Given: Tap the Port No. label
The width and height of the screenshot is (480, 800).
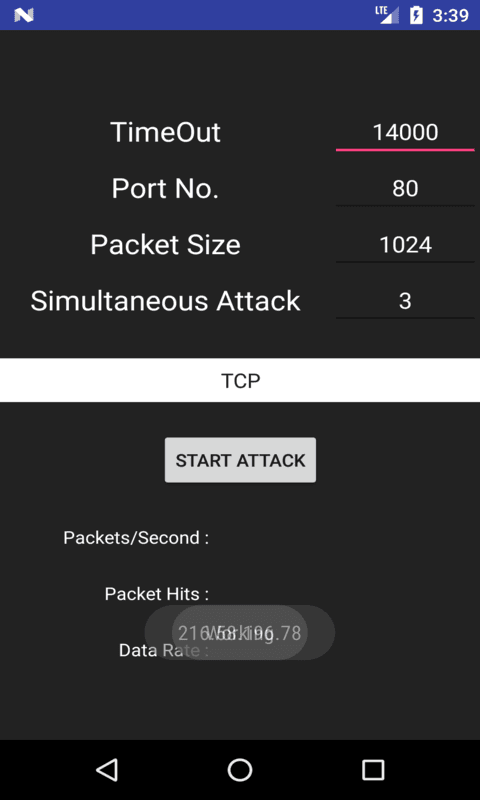Looking at the screenshot, I should (165, 189).
